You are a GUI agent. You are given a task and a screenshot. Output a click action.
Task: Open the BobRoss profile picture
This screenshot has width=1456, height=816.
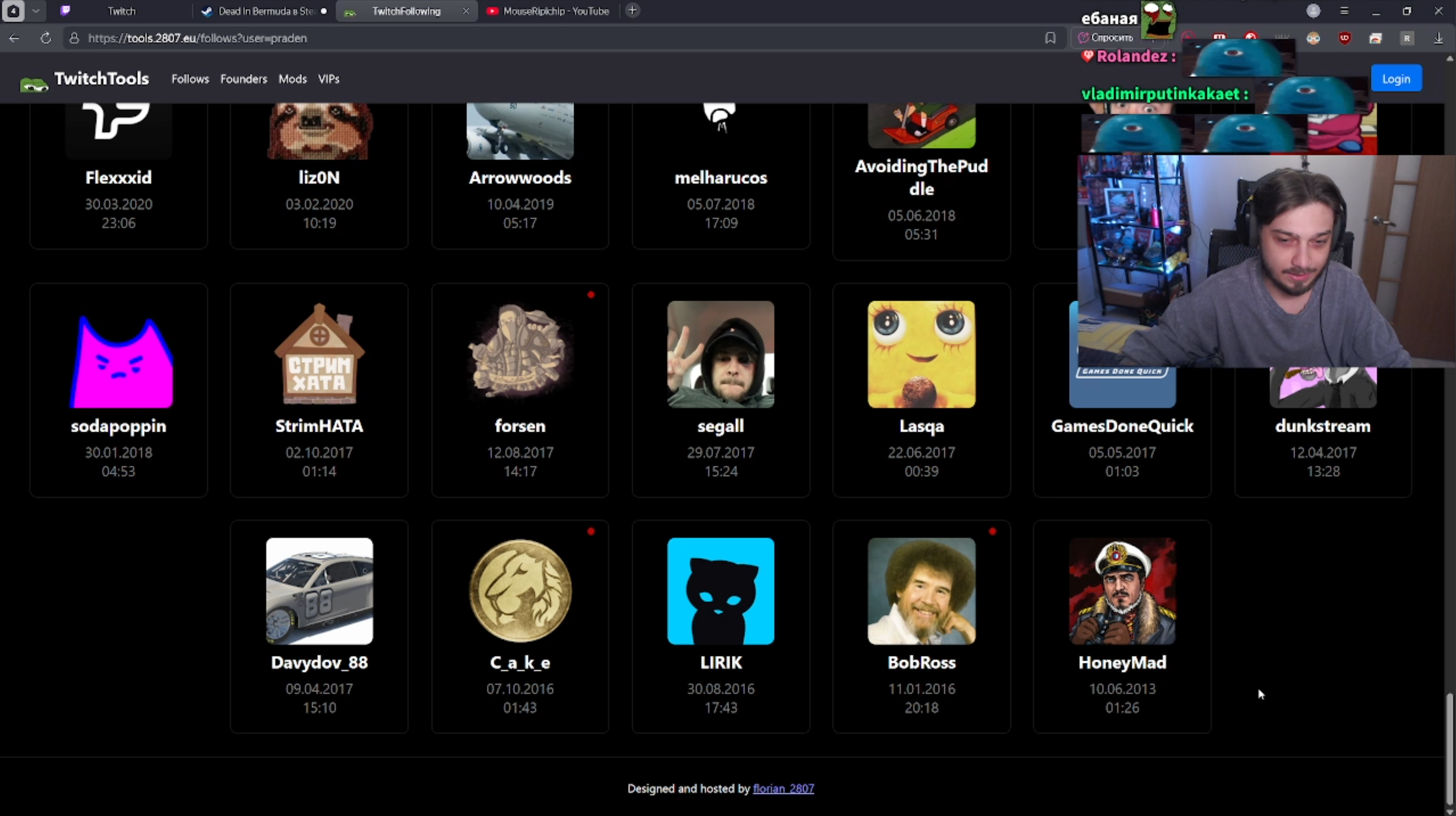pos(921,591)
